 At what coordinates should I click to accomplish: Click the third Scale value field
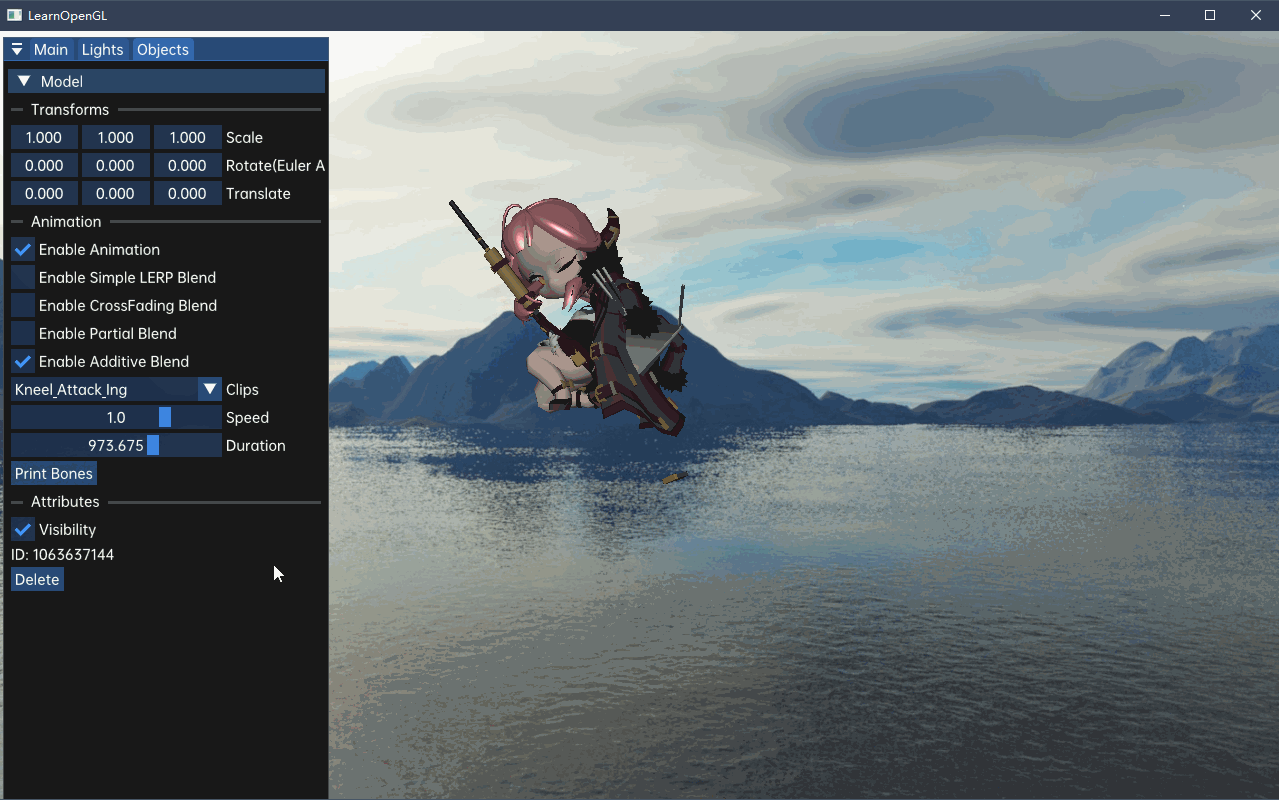pyautogui.click(x=188, y=137)
